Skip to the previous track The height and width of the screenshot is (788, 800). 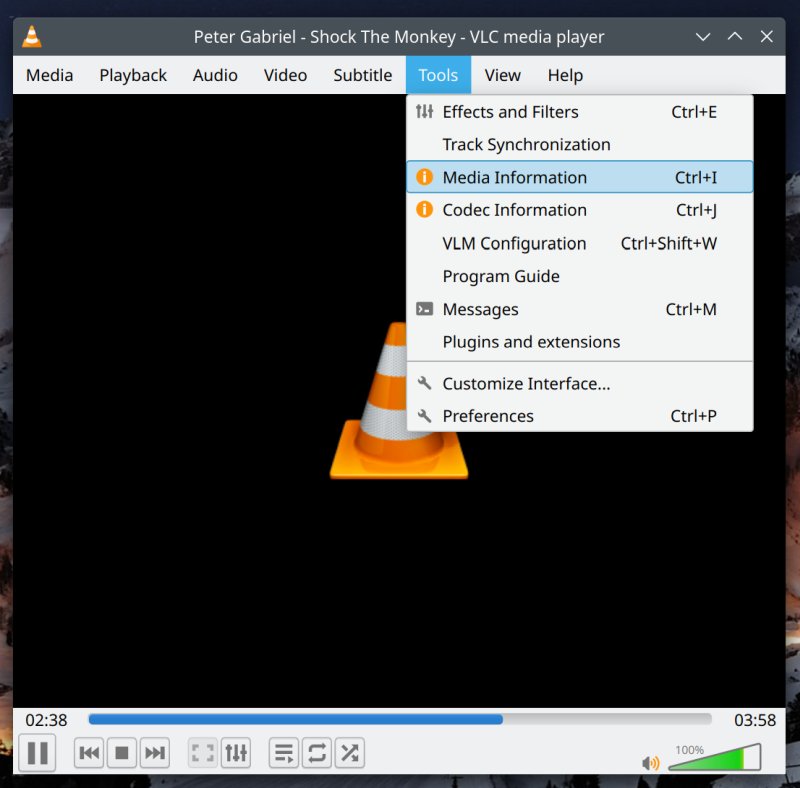coord(89,753)
